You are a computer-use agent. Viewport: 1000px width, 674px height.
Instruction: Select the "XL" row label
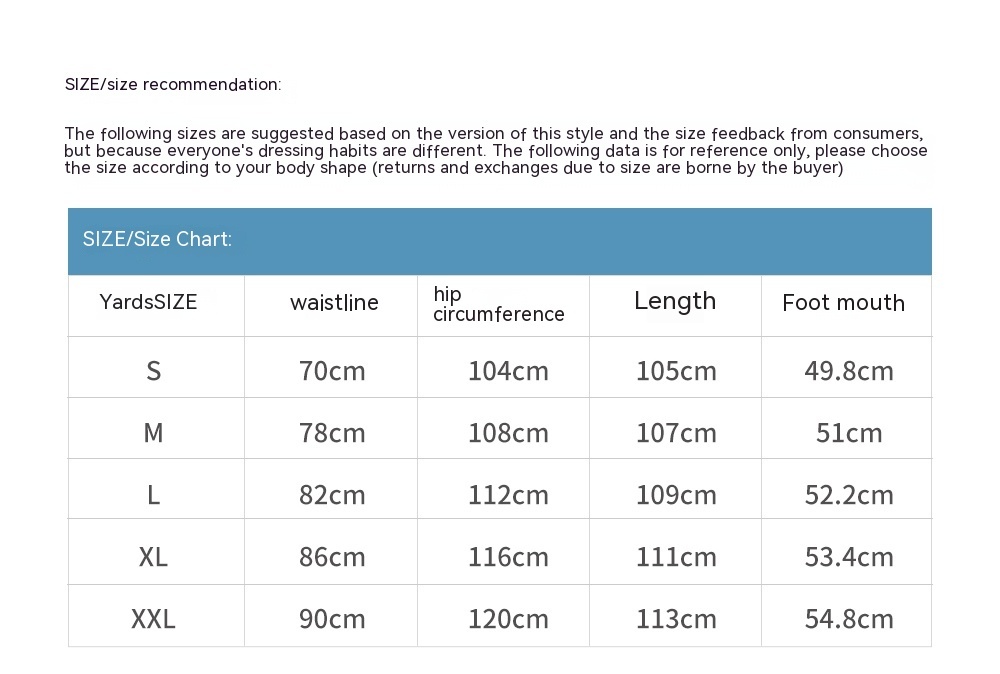click(153, 557)
